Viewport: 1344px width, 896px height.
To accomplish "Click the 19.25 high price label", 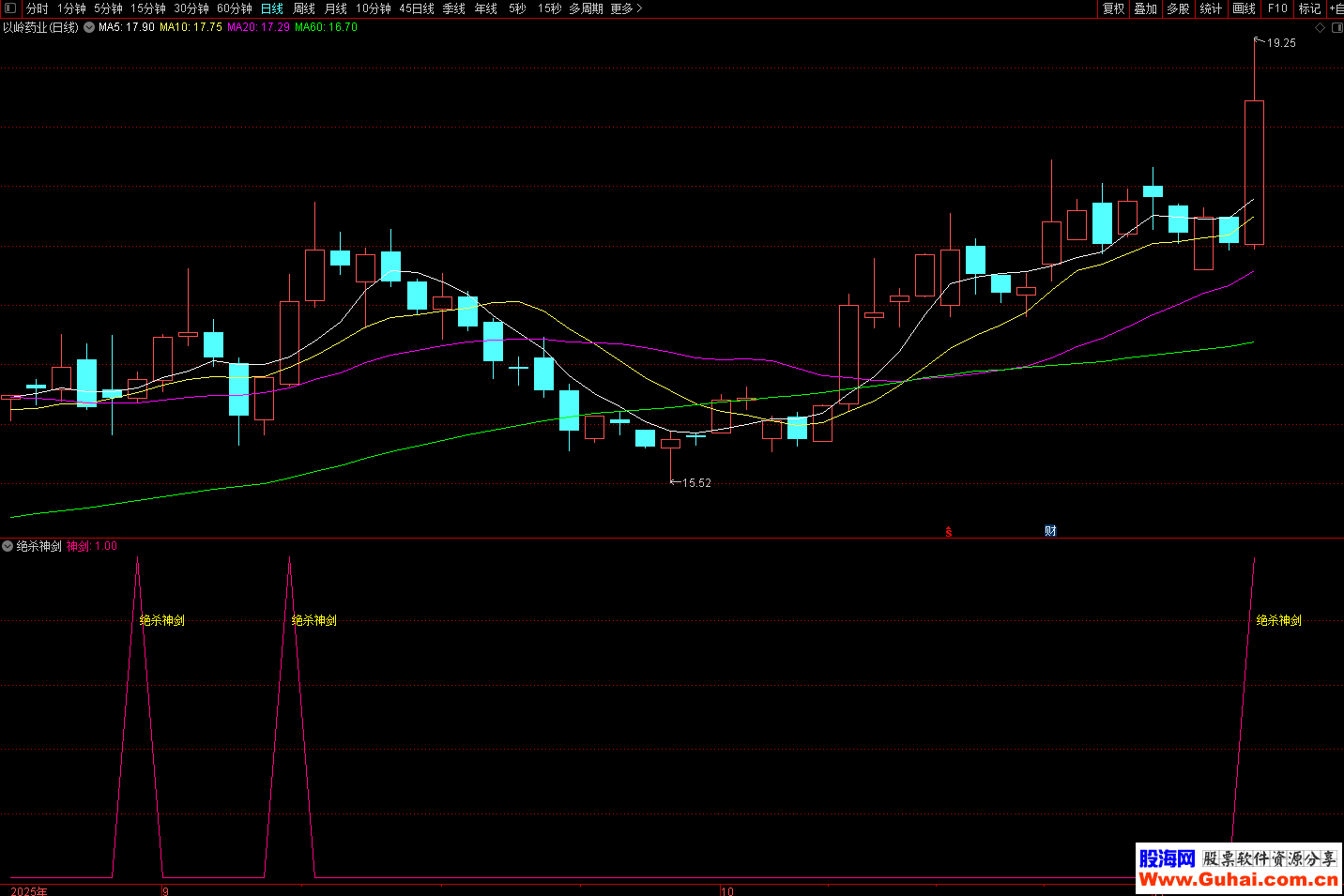I will point(1281,43).
